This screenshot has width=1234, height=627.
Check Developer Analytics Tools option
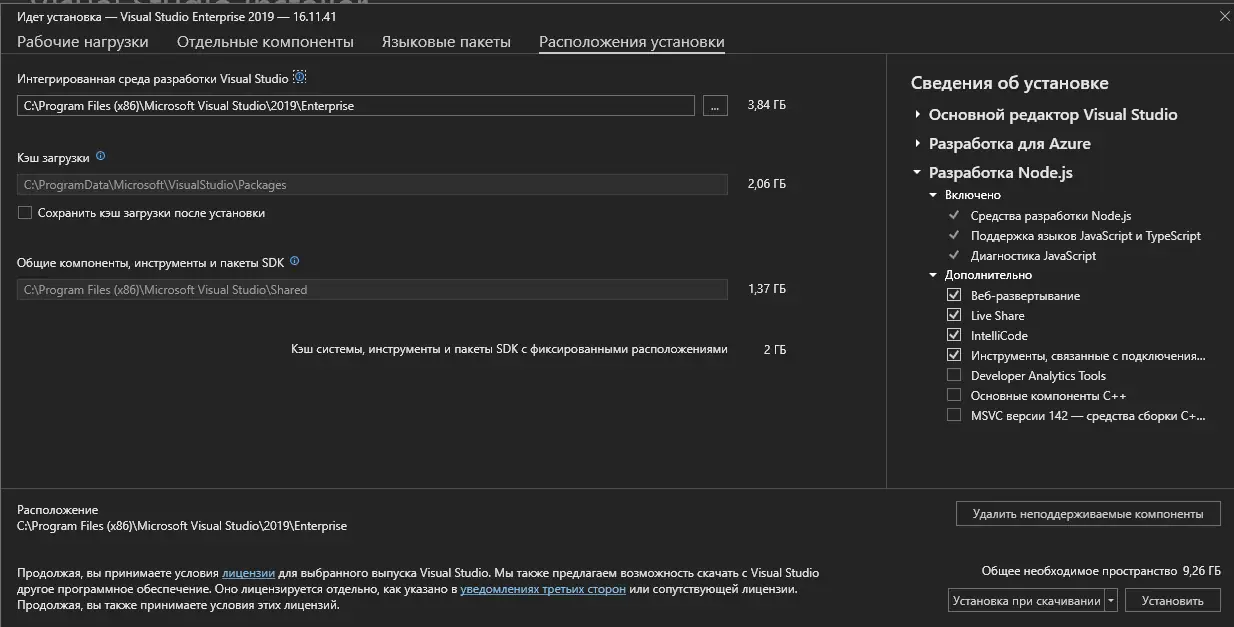tap(953, 376)
